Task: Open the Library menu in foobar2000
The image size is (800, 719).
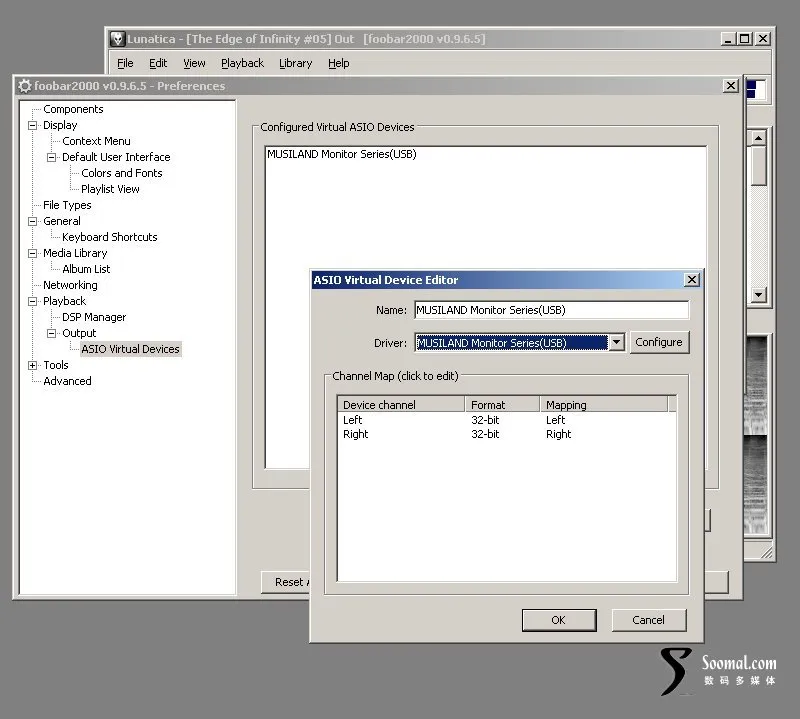Action: [x=295, y=63]
